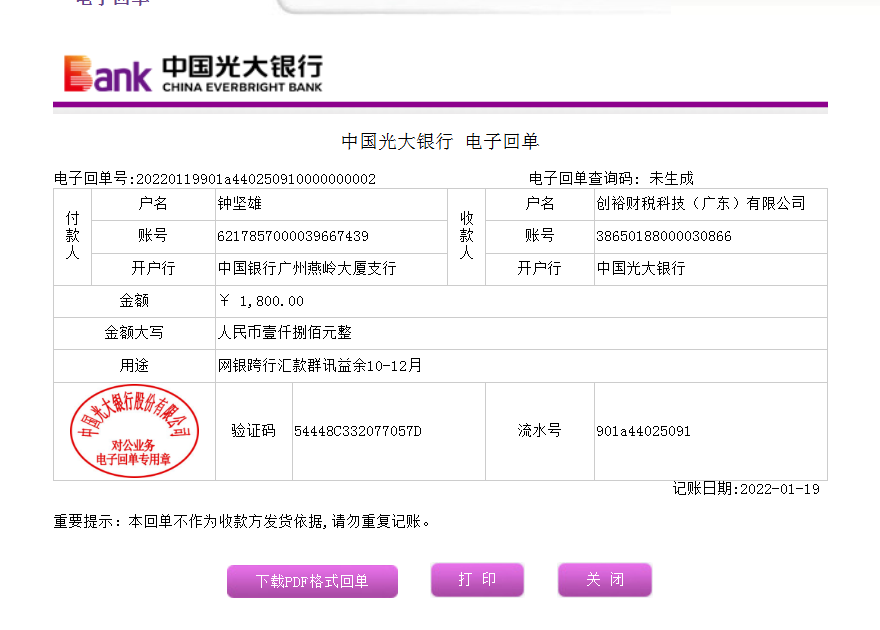Click the red electronic receipt stamp seal

134,431
